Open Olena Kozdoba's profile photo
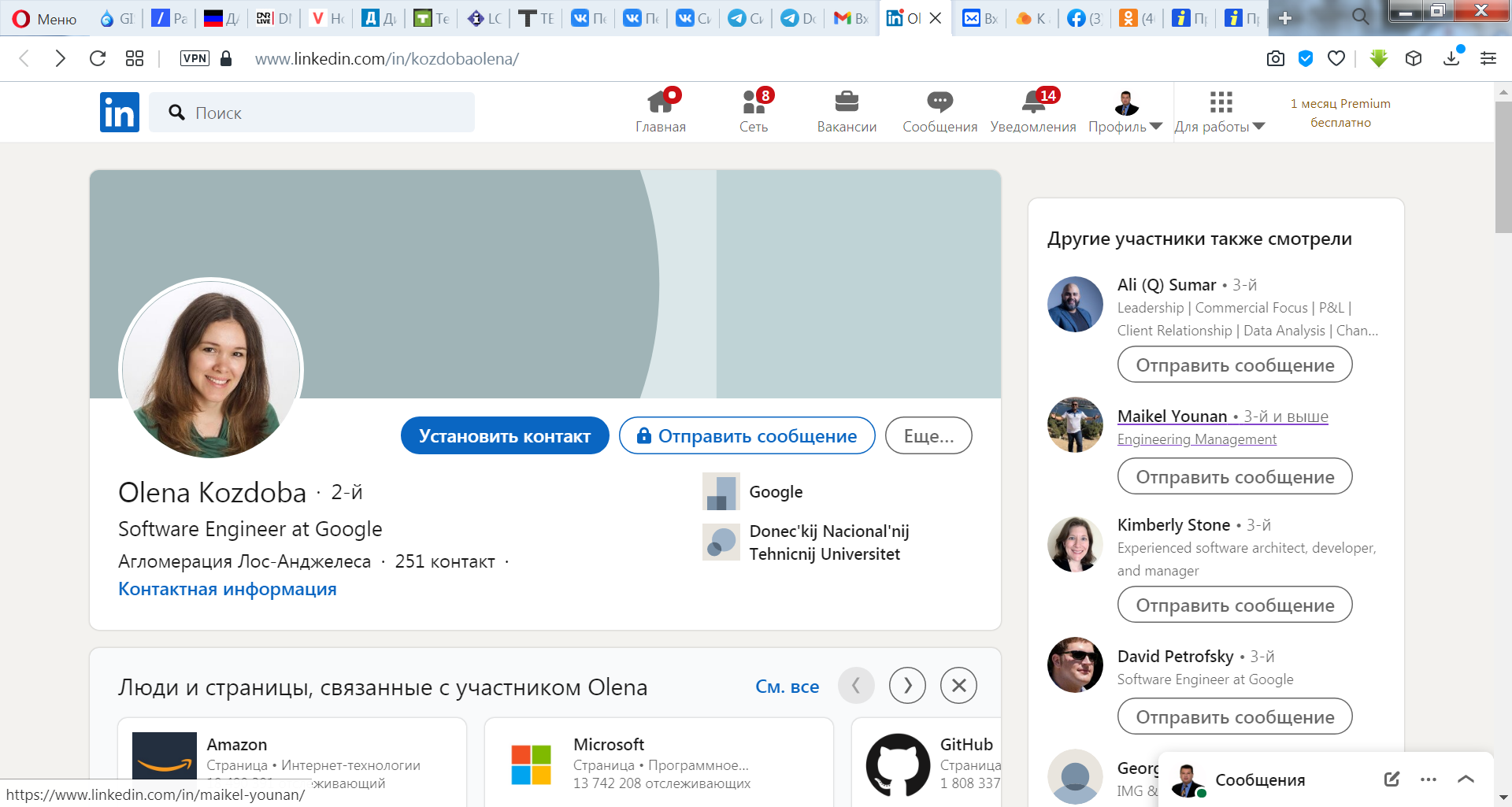1512x807 pixels. (x=211, y=368)
